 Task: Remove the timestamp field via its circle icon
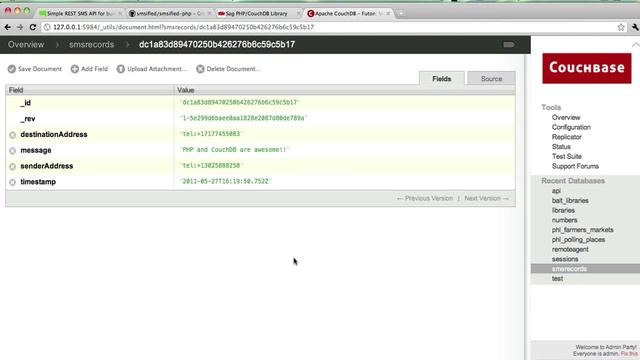click(13, 182)
